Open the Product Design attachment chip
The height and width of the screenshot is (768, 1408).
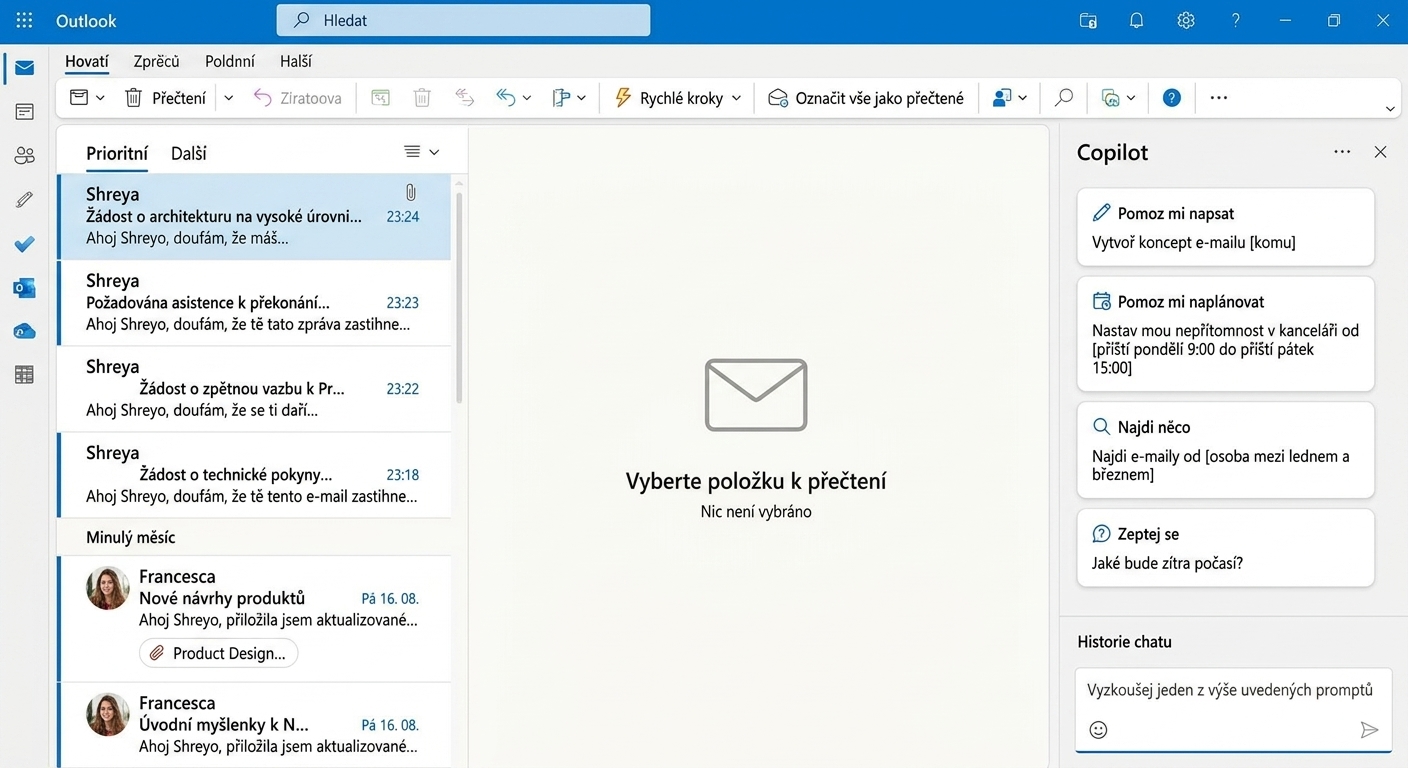coord(219,653)
